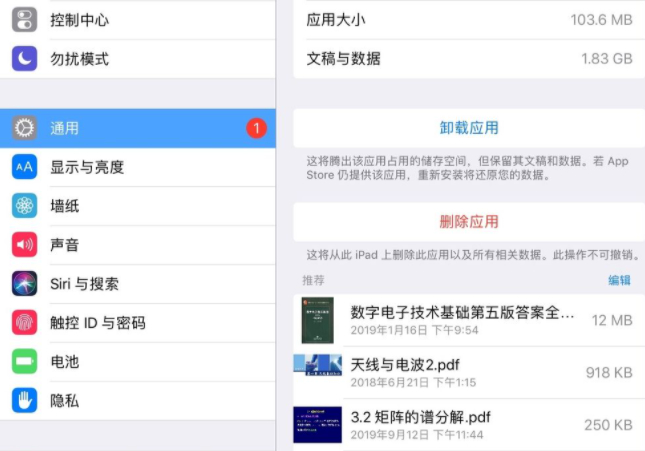Select the 通用 settings row
Viewport: 645px width, 451px height.
[x=138, y=128]
